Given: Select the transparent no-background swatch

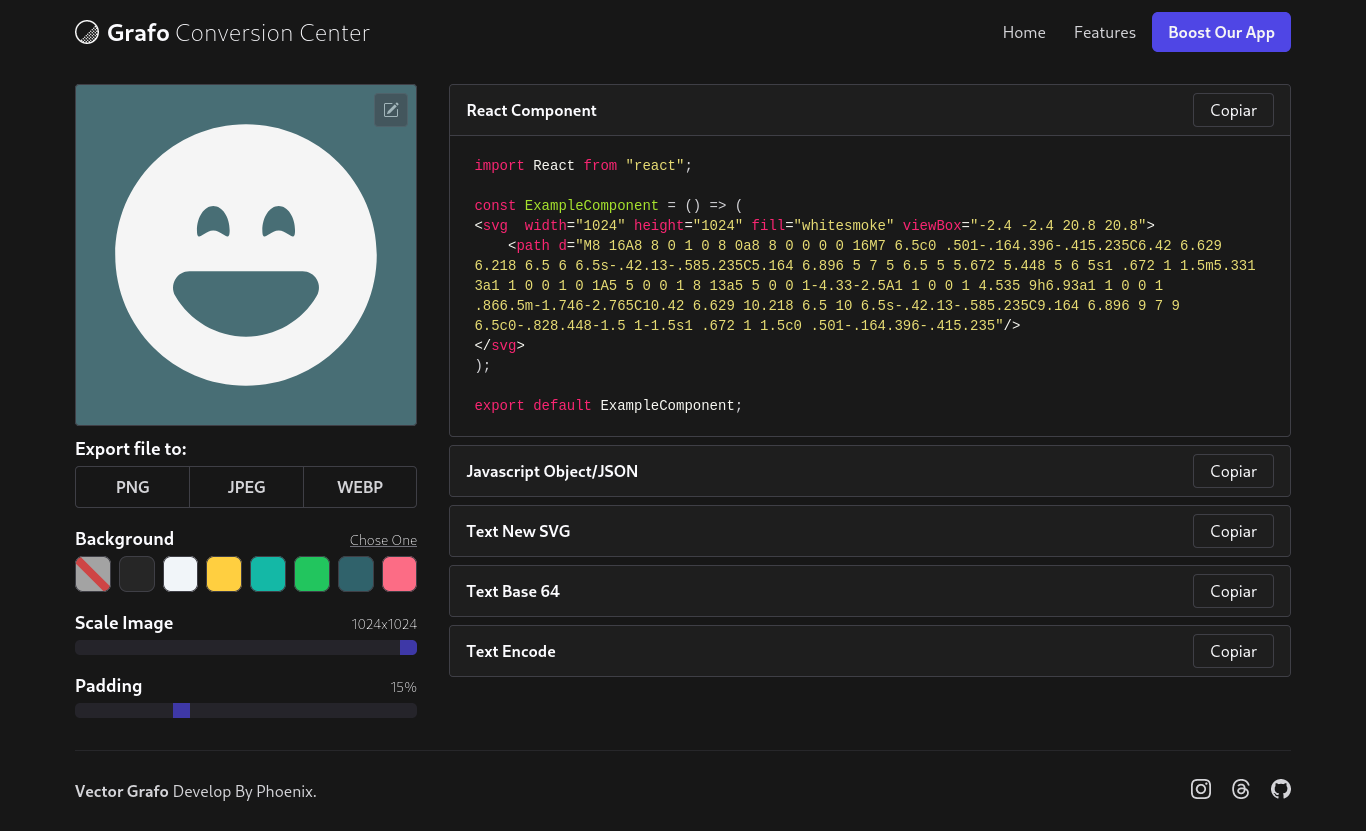Looking at the screenshot, I should click(x=93, y=574).
